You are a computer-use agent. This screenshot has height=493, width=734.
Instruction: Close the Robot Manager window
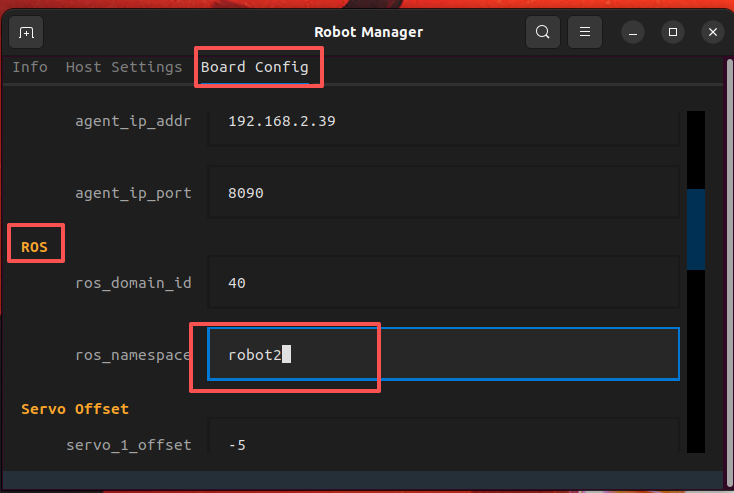(712, 32)
